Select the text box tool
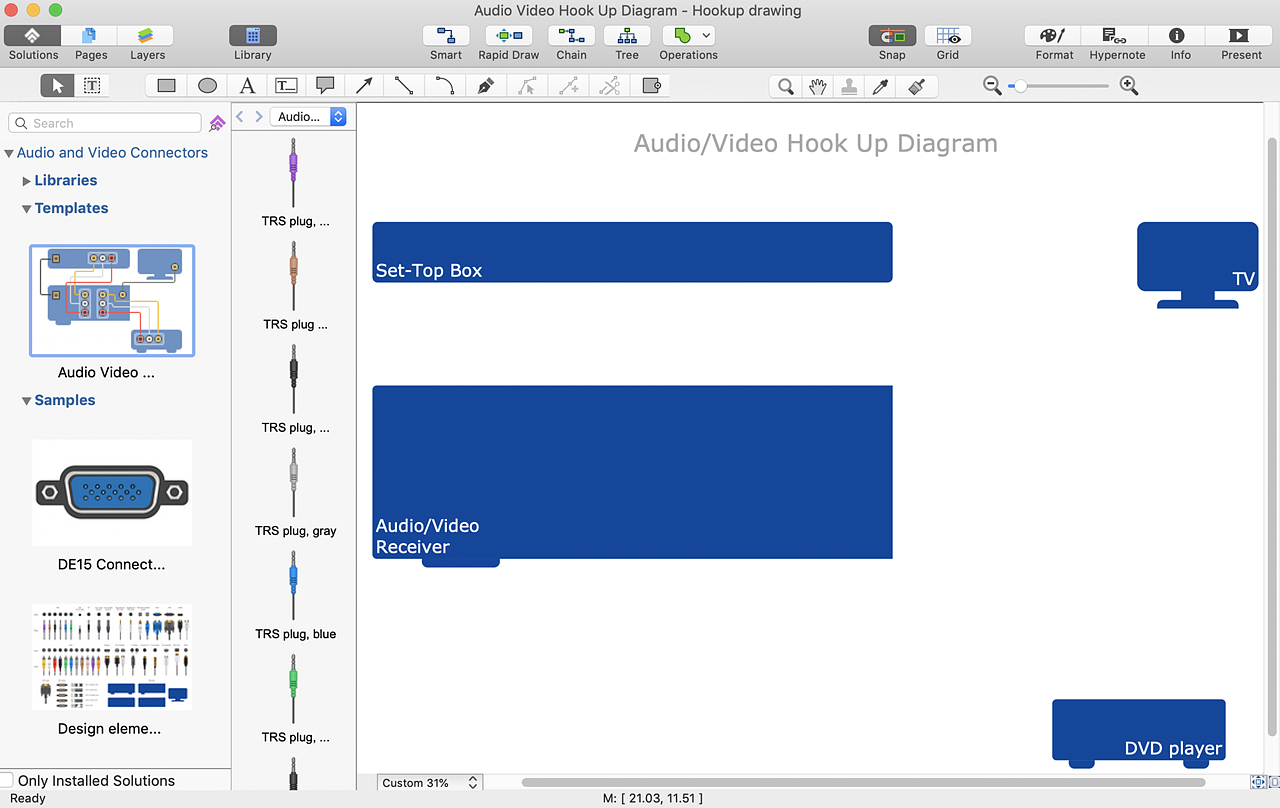Viewport: 1280px width, 808px height. coord(286,86)
